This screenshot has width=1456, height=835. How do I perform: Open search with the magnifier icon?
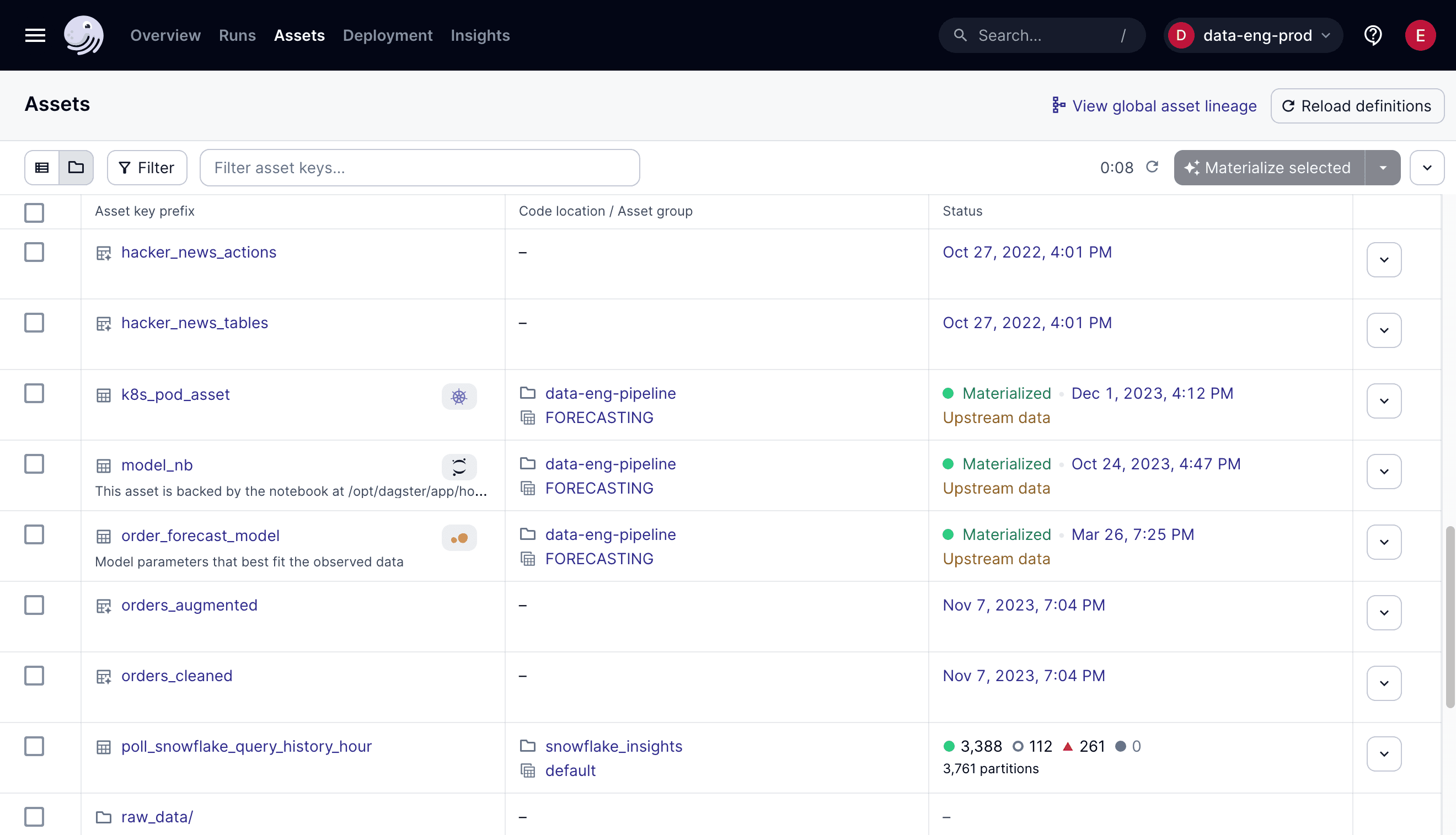(961, 35)
